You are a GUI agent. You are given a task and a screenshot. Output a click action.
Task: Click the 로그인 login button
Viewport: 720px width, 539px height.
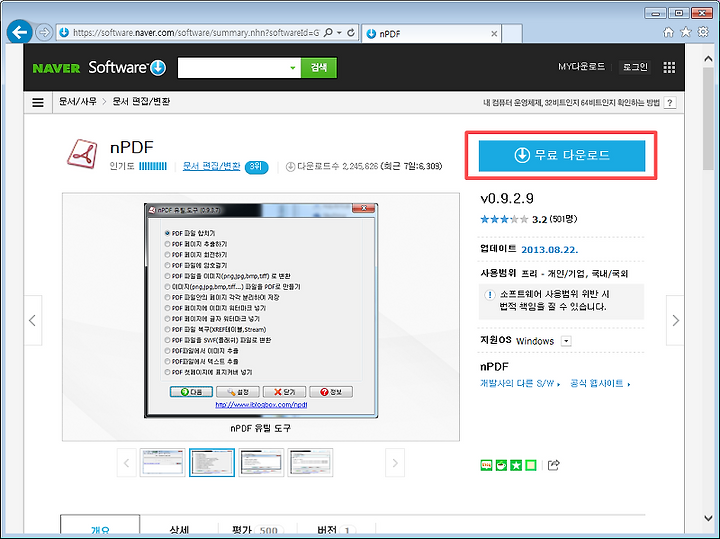[x=635, y=67]
